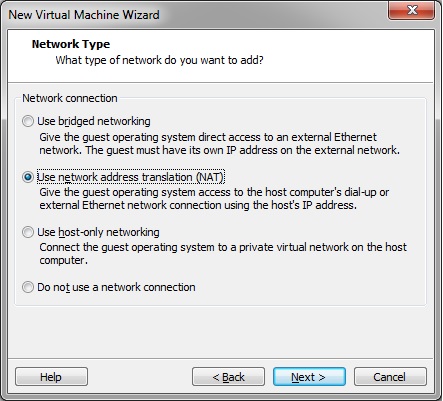The width and height of the screenshot is (443, 401).
Task: Click the 'Do not use a network connection' label
Action: (x=116, y=287)
